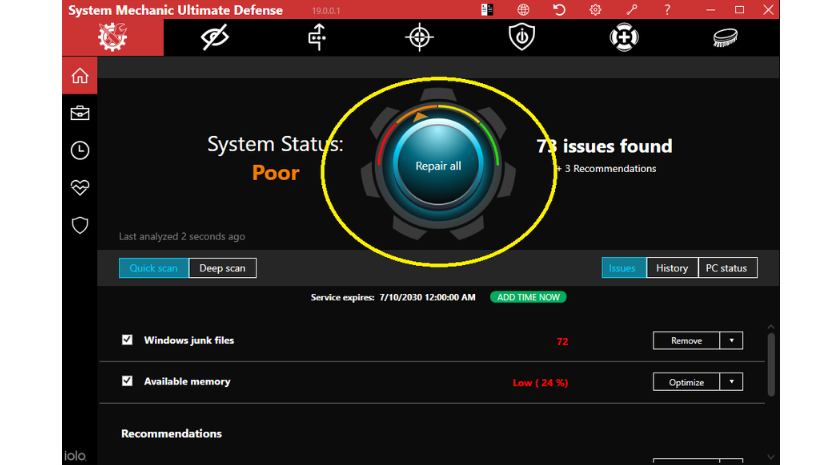
Task: Toggle the Available memory checkbox
Action: click(127, 381)
